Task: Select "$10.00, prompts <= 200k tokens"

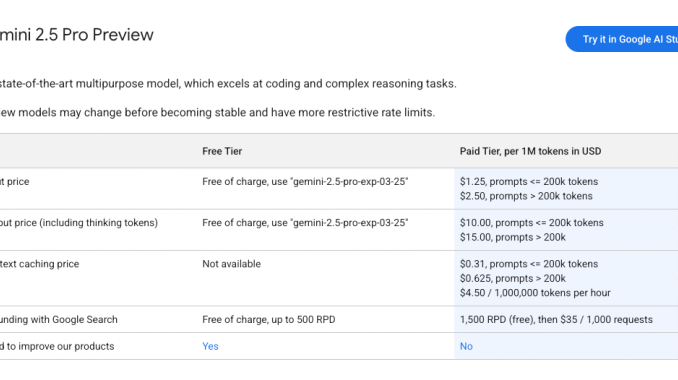Action: 531,223
